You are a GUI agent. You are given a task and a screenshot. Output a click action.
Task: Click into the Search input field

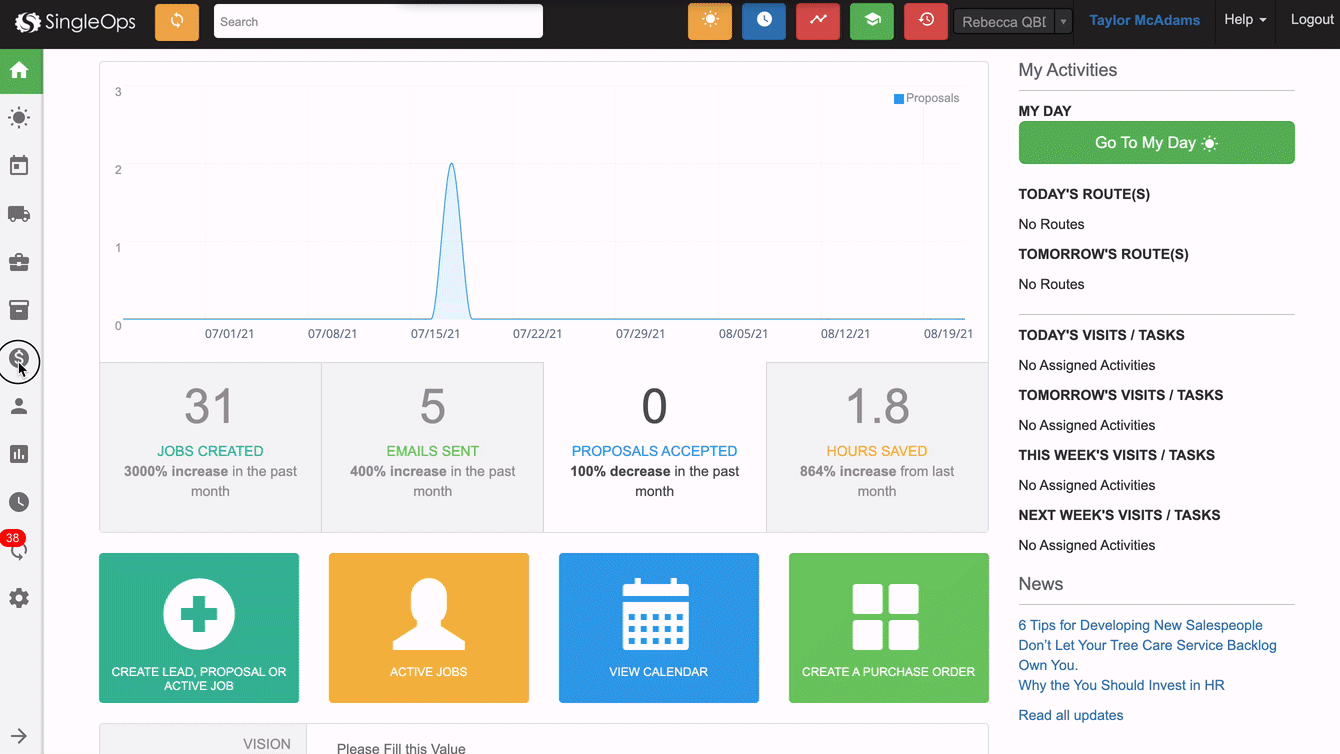point(378,21)
